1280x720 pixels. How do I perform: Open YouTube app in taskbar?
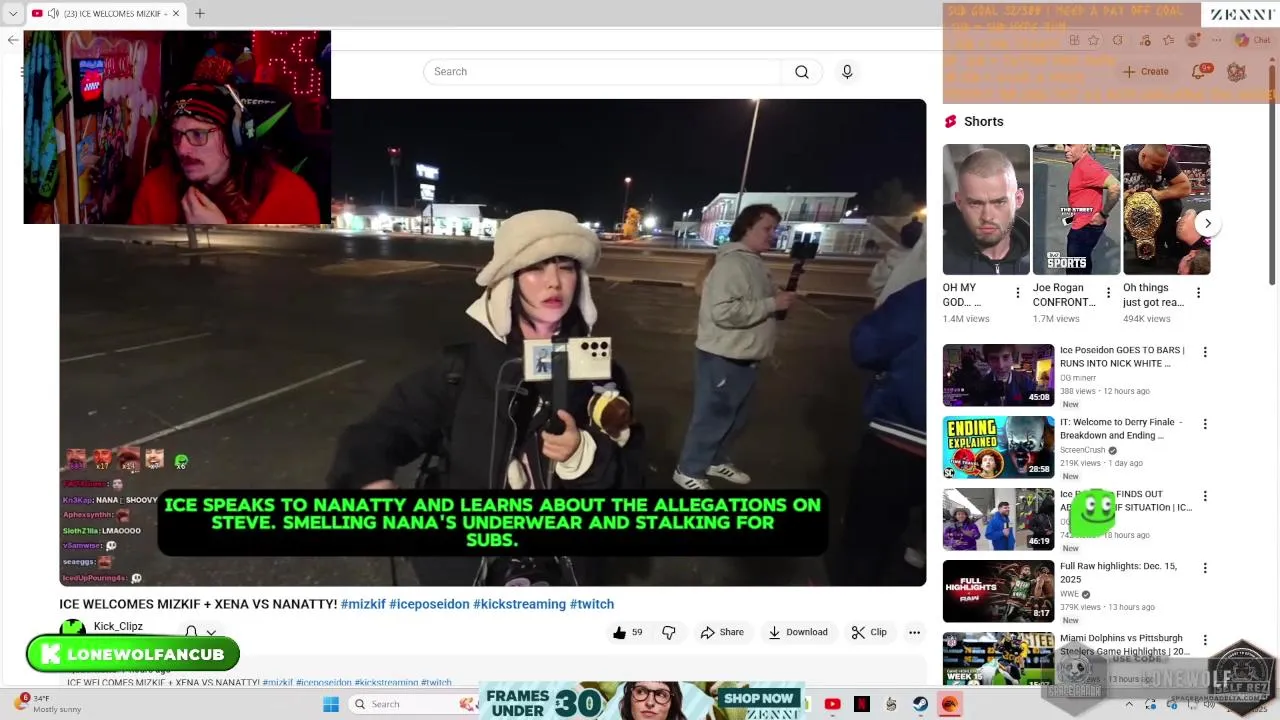832,704
